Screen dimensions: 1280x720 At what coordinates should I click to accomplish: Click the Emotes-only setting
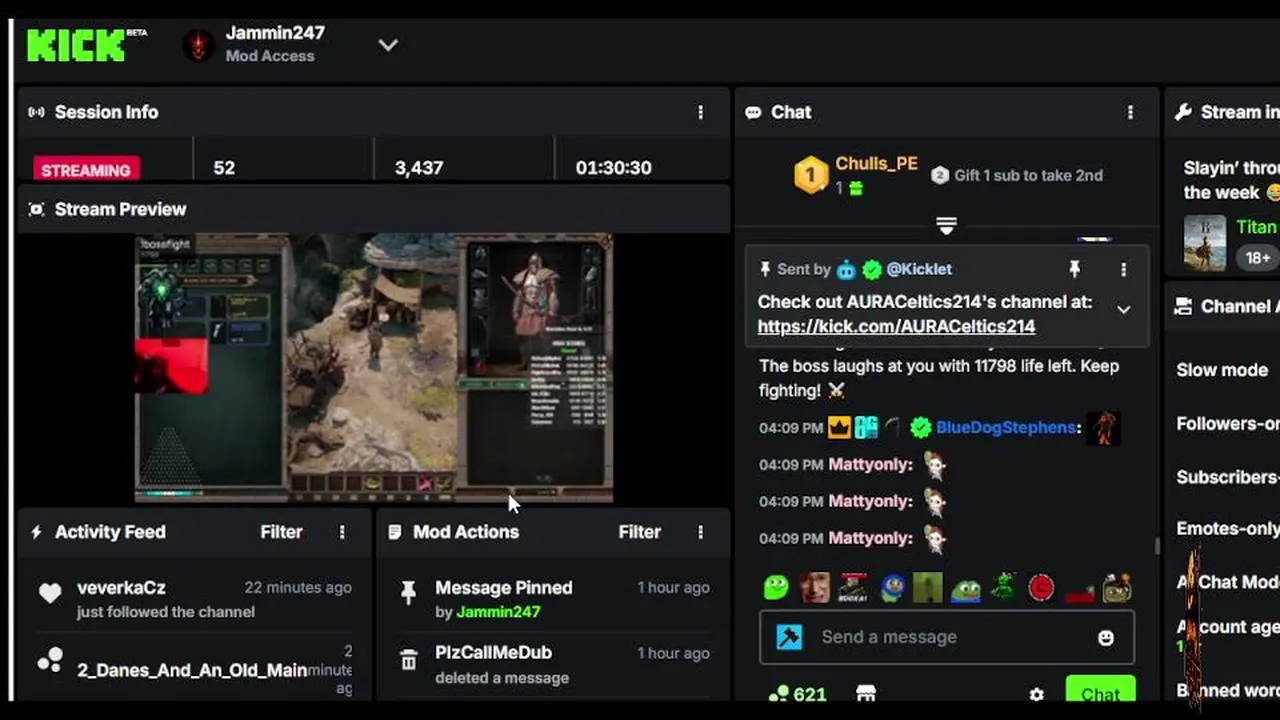click(x=1228, y=529)
